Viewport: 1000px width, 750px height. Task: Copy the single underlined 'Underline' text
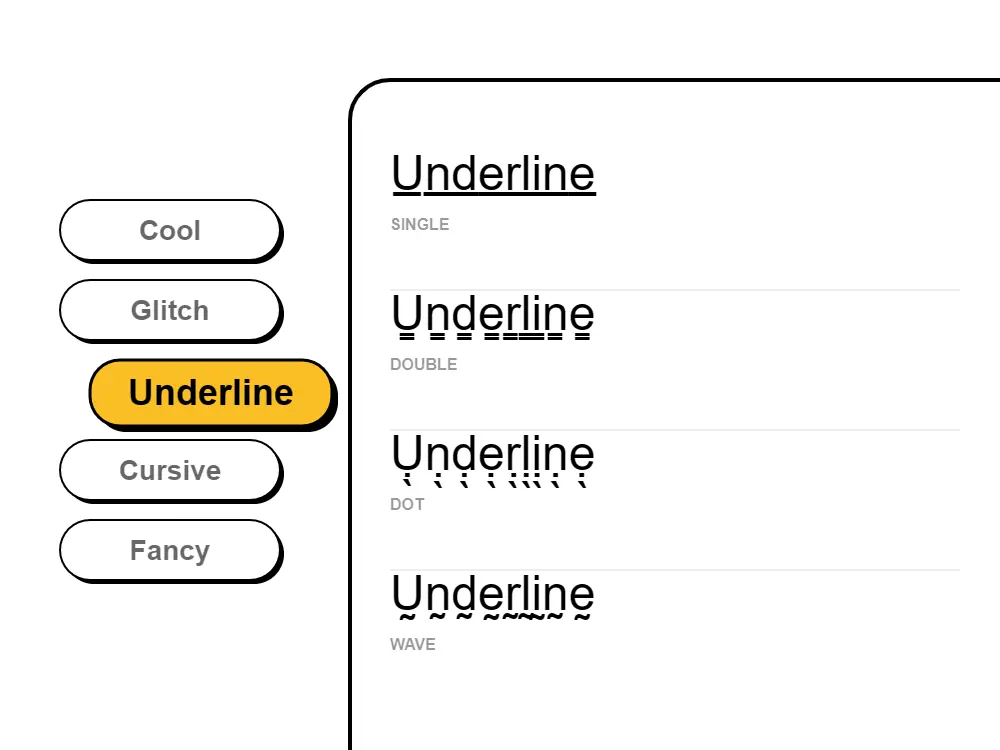coord(493,172)
